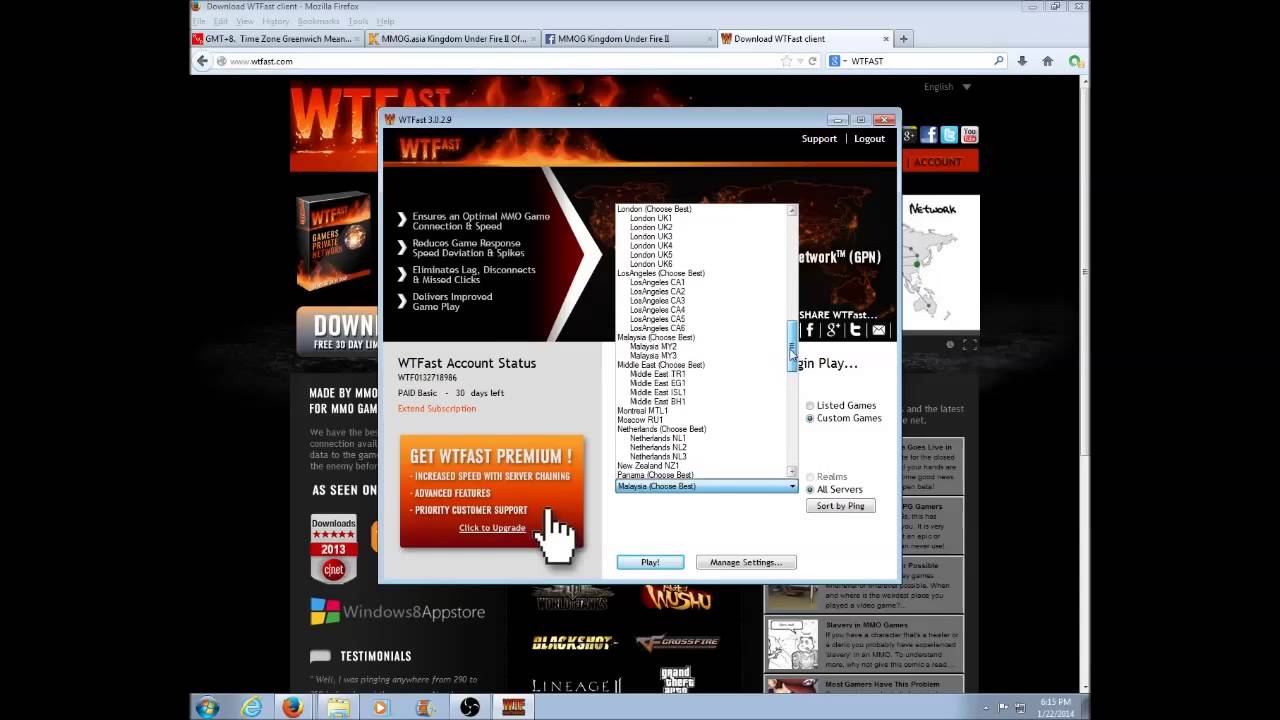Select New Zealand NZ1 server
The image size is (1280, 720).
coord(648,466)
